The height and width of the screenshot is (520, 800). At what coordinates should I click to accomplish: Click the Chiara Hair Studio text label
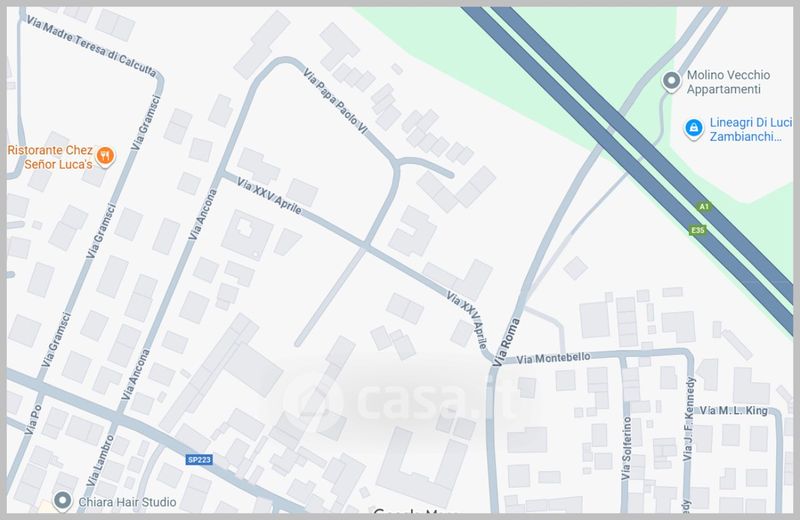pyautogui.click(x=127, y=502)
